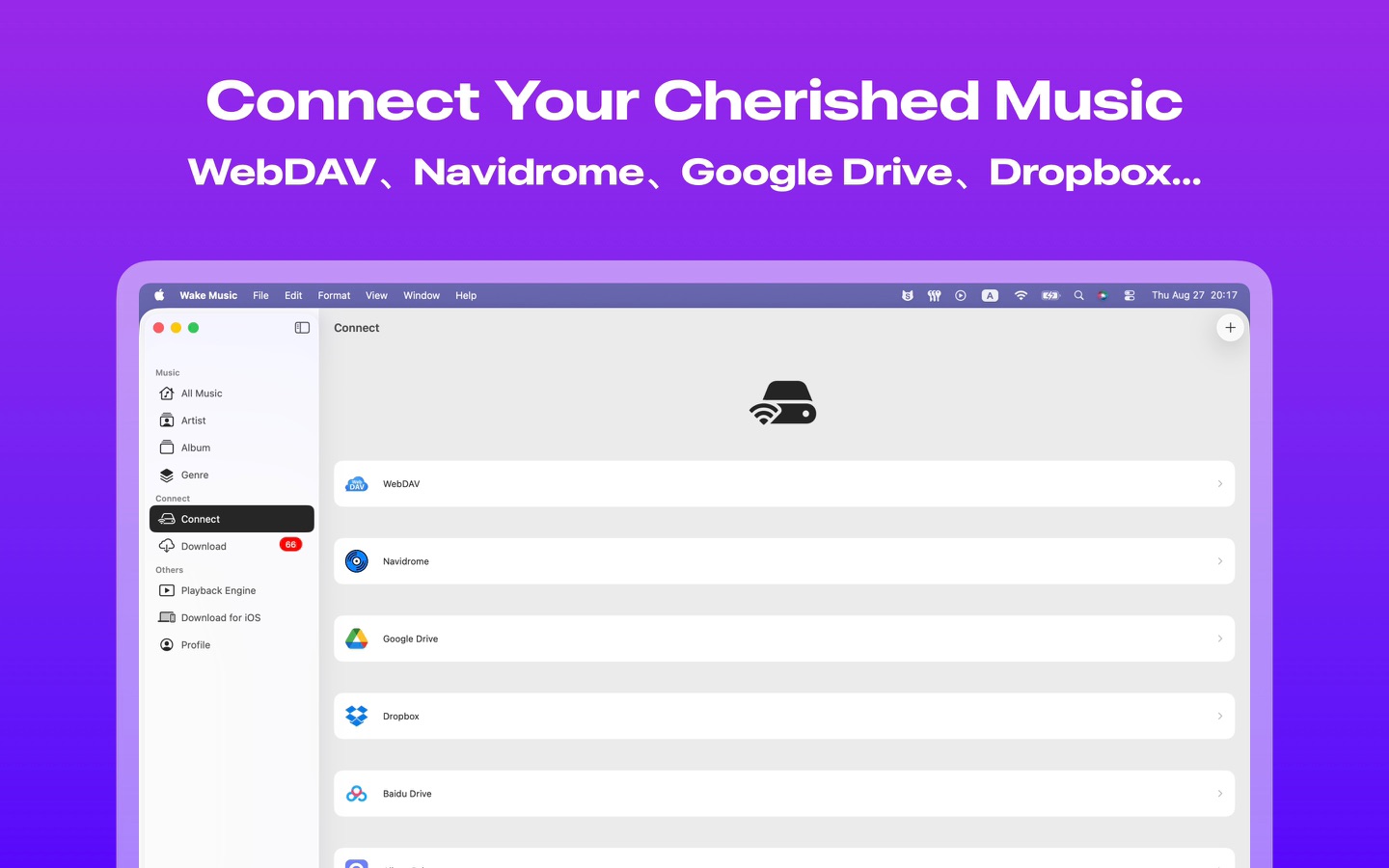
Task: Open the Edit menu
Action: pos(293,295)
